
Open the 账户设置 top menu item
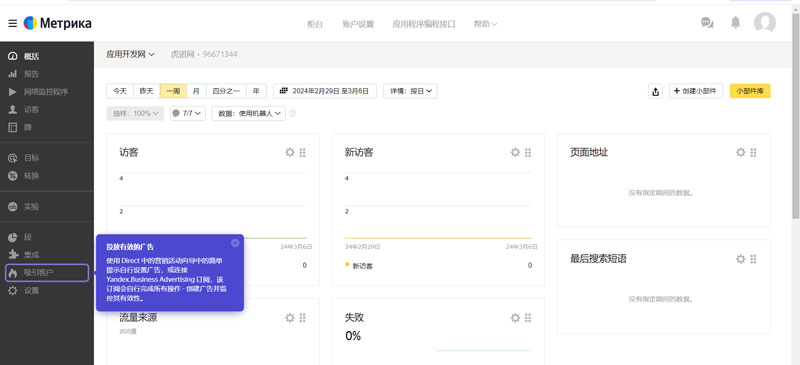tap(358, 24)
